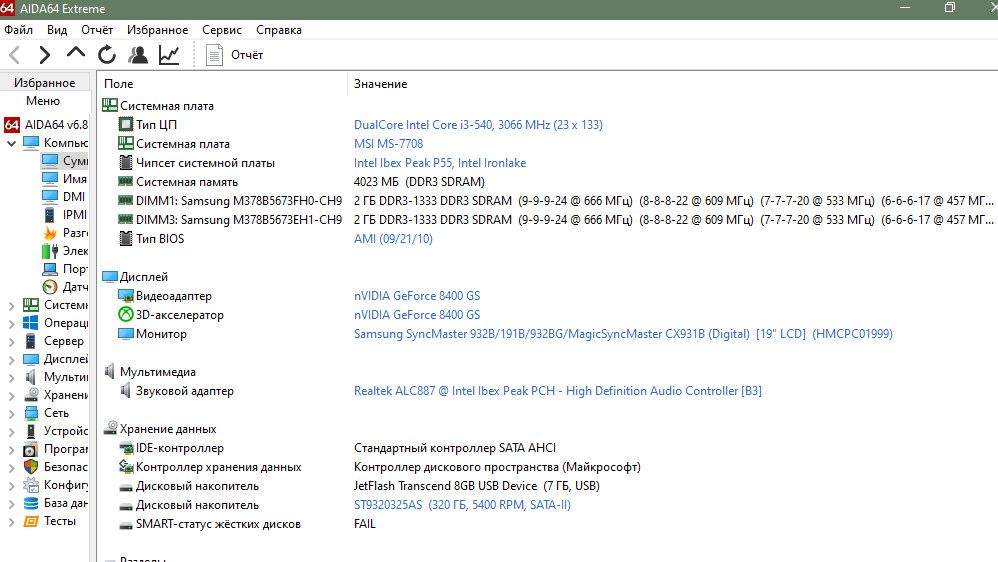Select the Системная память row

549,182
